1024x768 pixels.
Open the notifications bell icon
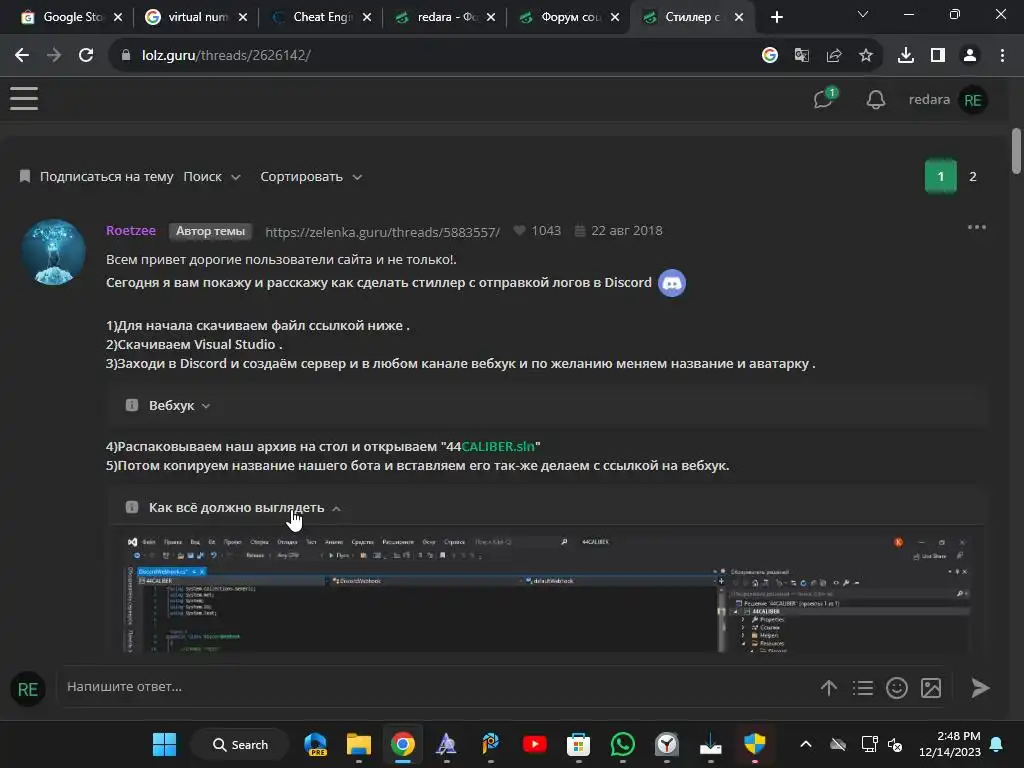tap(876, 100)
